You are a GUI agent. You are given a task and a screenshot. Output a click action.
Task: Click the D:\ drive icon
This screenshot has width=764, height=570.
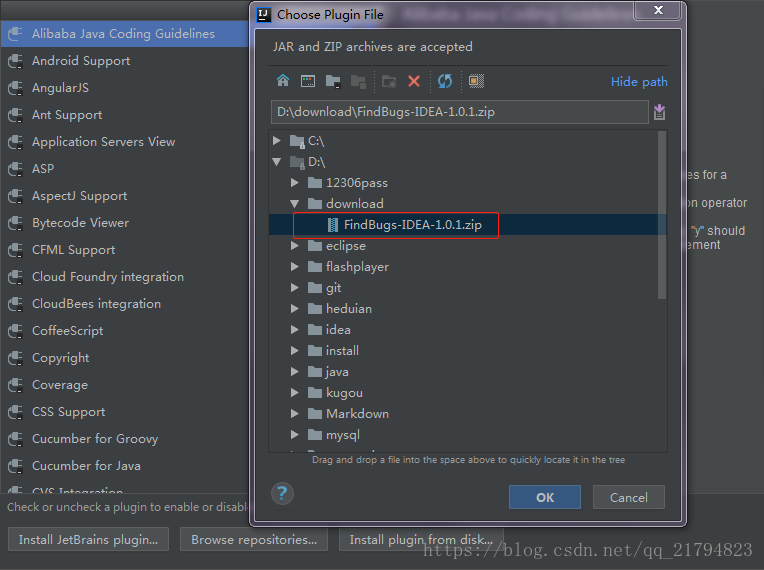click(x=297, y=162)
